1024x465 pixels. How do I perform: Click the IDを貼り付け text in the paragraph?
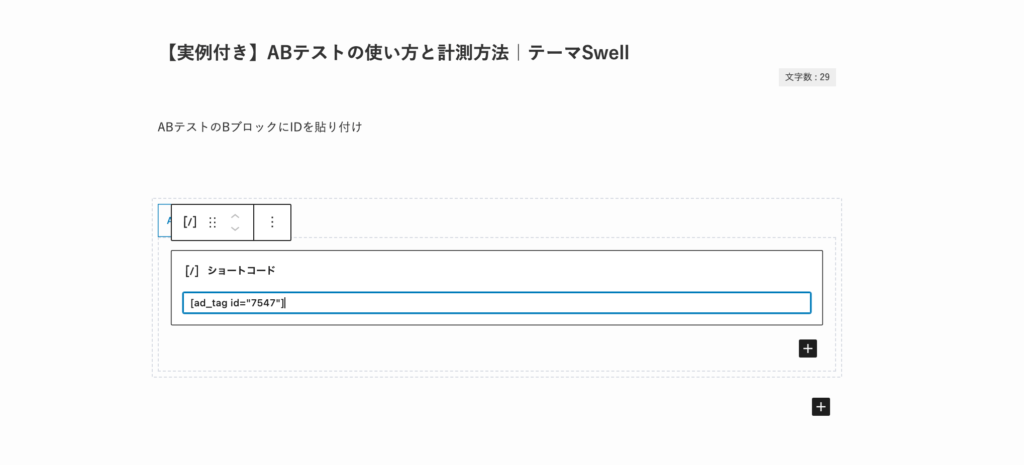pyautogui.click(x=325, y=127)
